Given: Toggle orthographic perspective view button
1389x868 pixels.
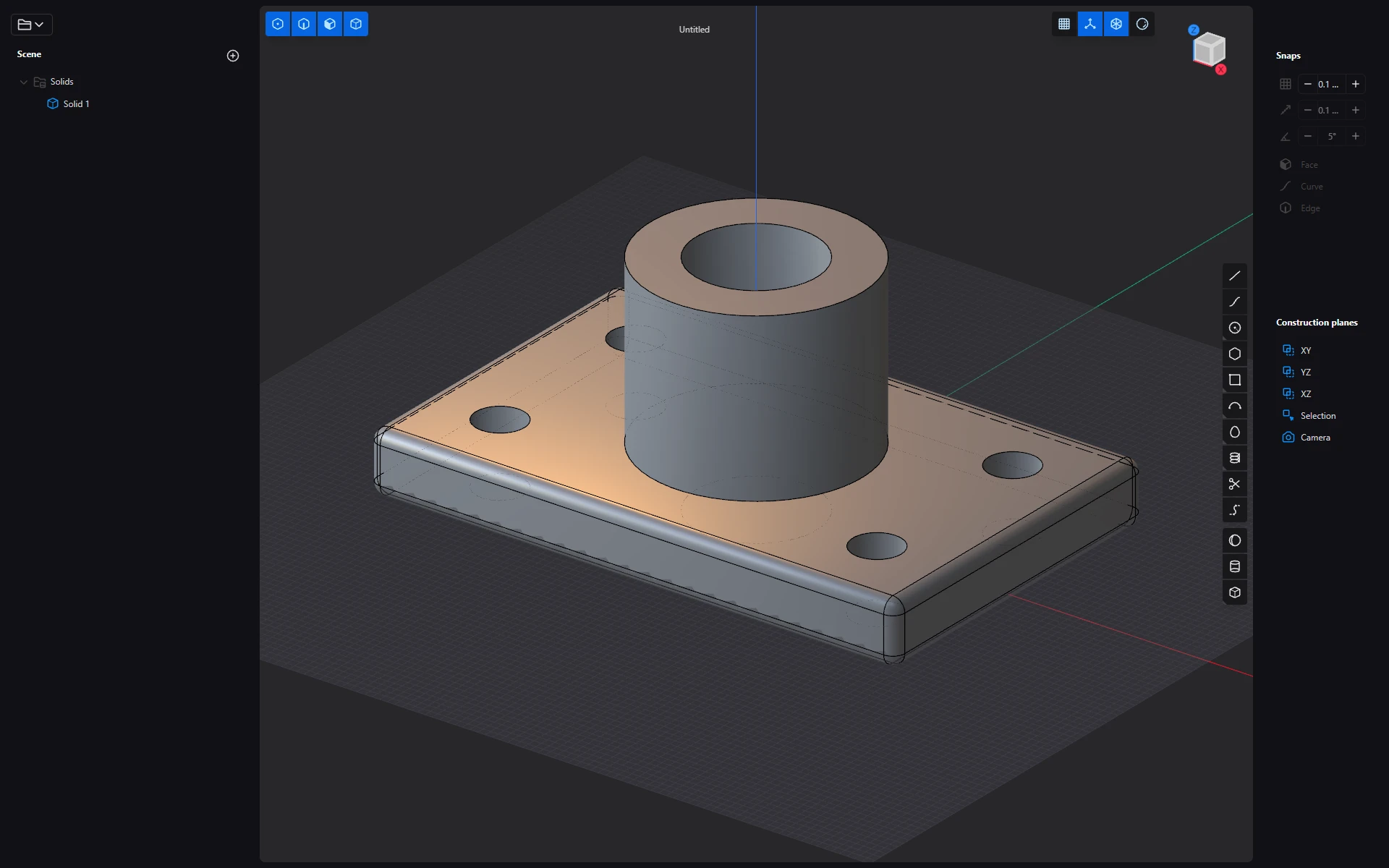Looking at the screenshot, I should click(x=1116, y=24).
